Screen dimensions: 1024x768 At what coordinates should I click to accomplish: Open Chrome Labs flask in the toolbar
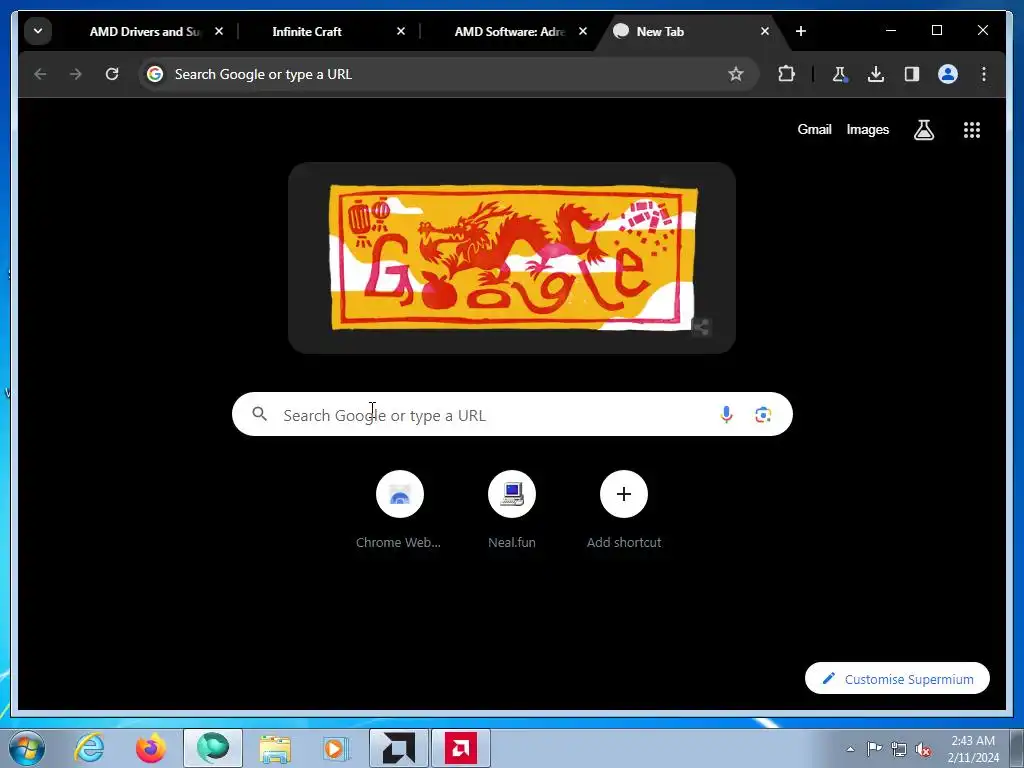point(839,74)
